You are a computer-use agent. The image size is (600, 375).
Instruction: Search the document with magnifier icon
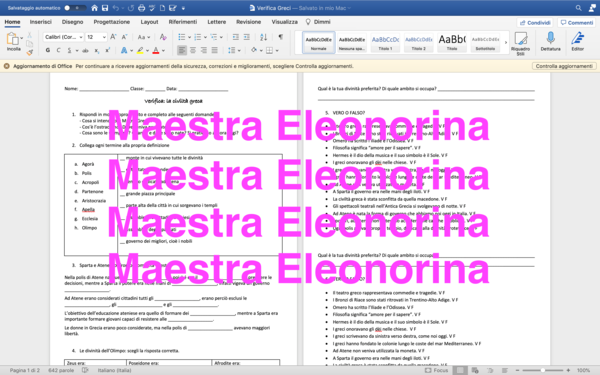tap(579, 8)
